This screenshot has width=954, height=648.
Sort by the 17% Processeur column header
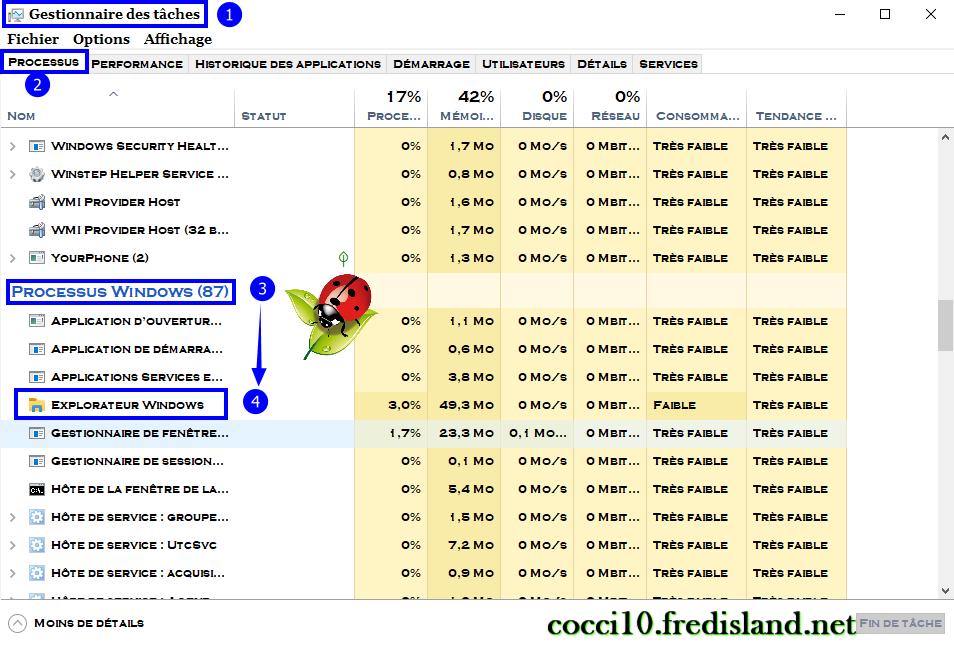(x=391, y=108)
